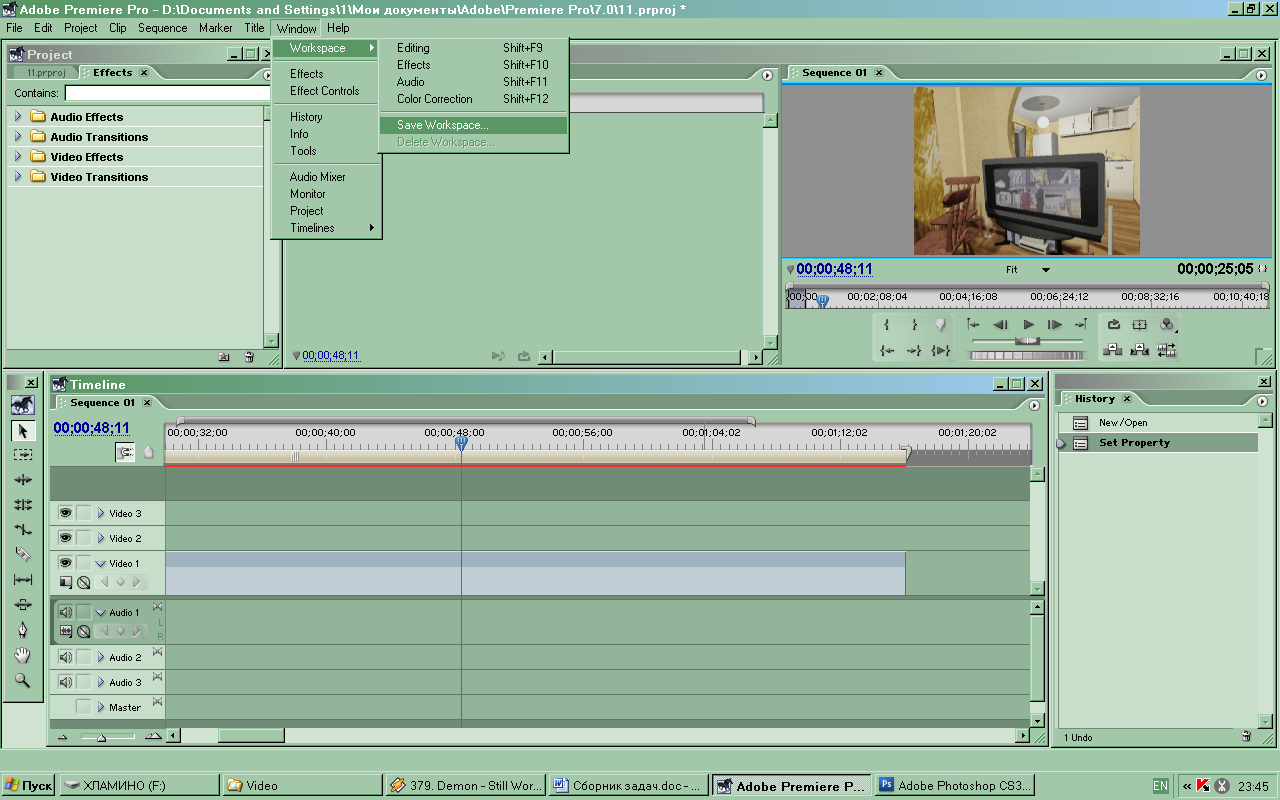Go to In point in Monitor
This screenshot has width=1280, height=800.
pos(886,351)
